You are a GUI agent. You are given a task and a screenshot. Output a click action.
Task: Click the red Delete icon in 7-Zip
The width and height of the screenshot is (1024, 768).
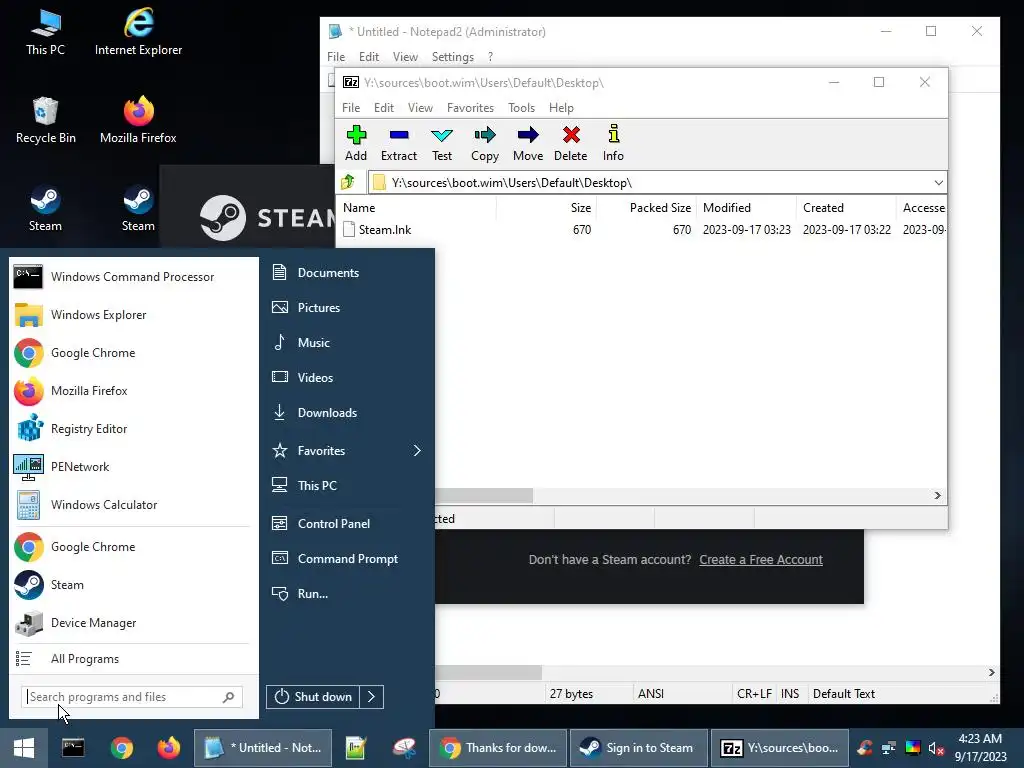coord(571,143)
